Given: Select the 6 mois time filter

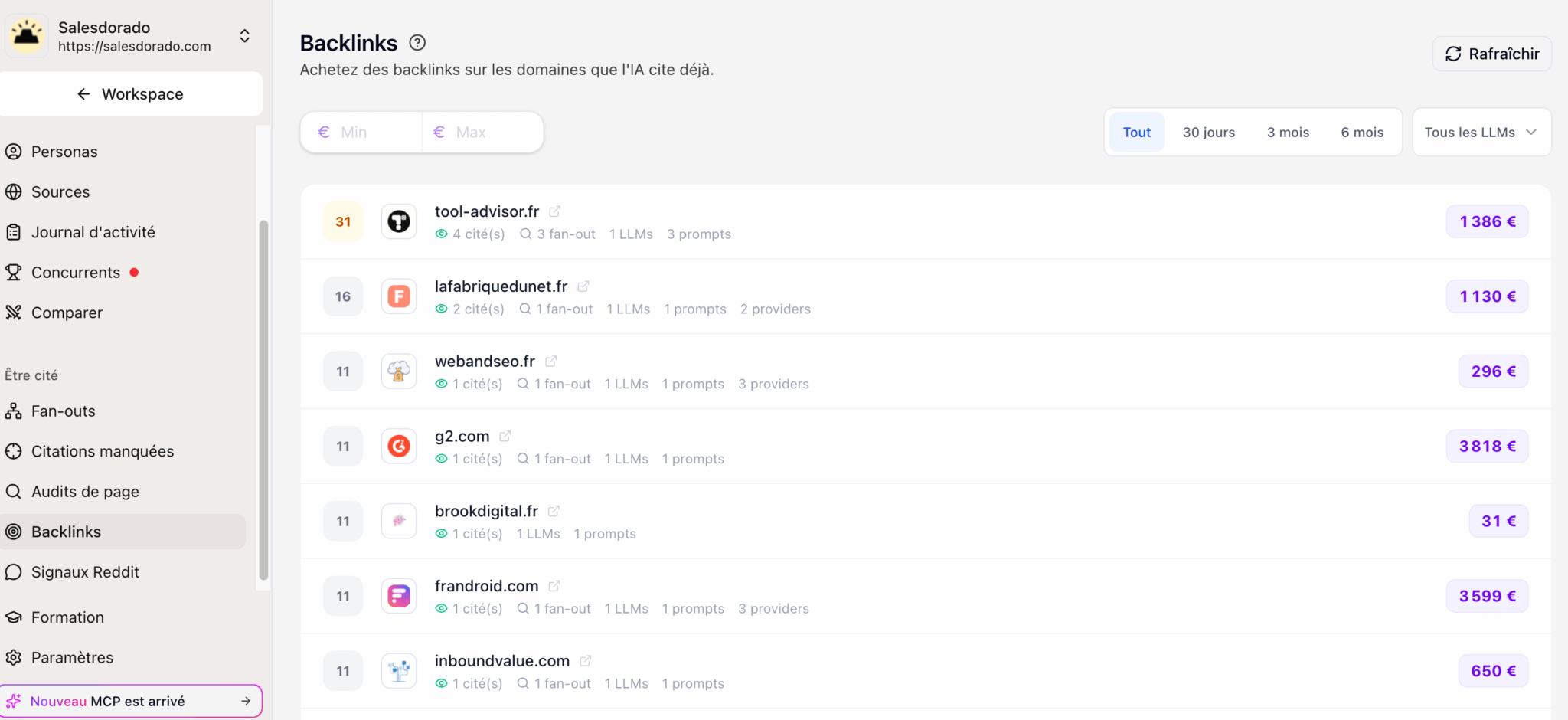Looking at the screenshot, I should point(1362,133).
